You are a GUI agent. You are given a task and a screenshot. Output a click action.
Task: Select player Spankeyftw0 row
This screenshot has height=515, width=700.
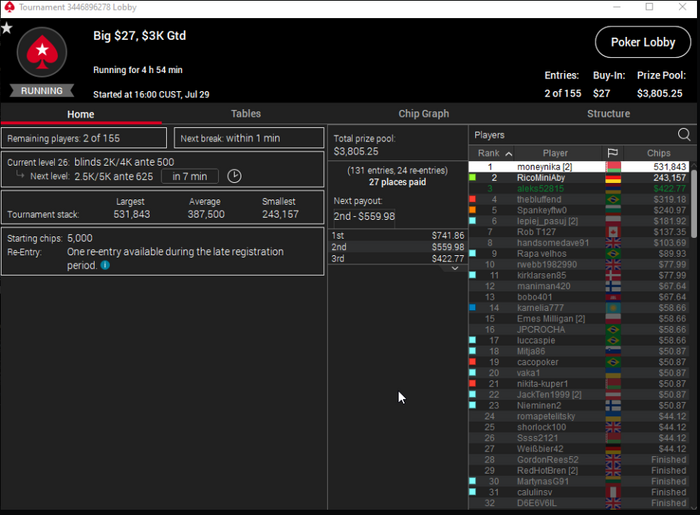click(x=579, y=210)
